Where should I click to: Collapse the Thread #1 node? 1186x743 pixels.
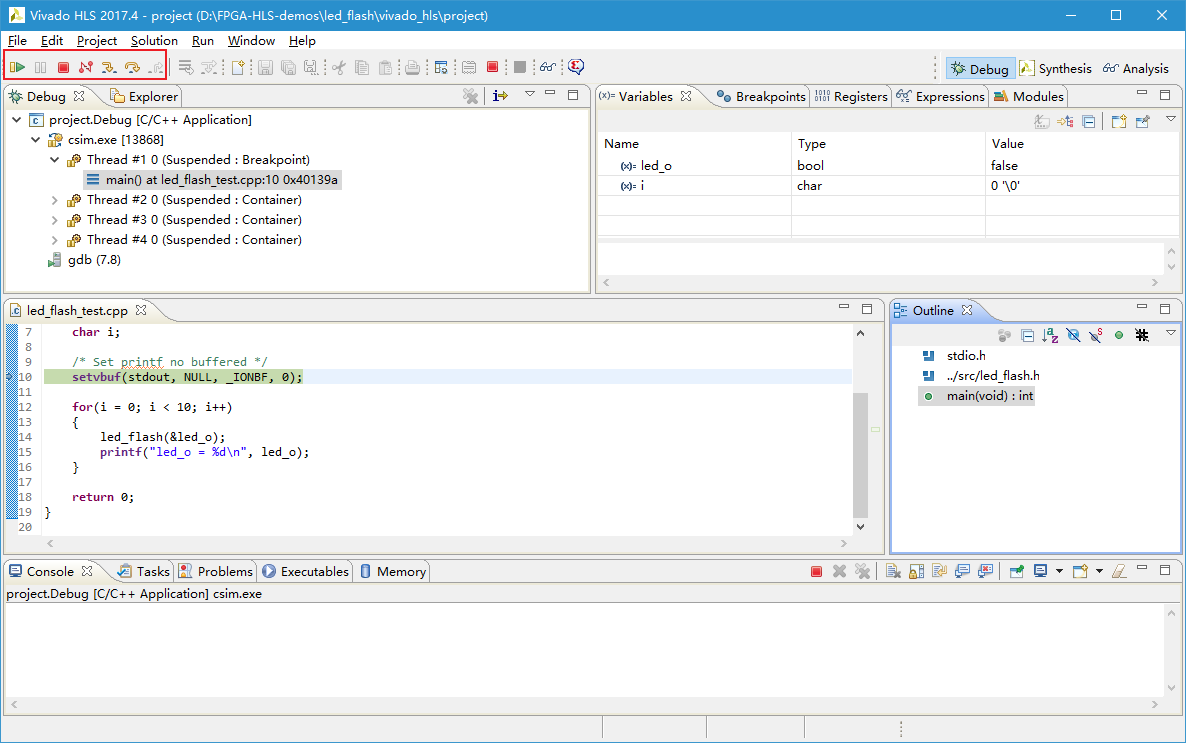pyautogui.click(x=55, y=160)
